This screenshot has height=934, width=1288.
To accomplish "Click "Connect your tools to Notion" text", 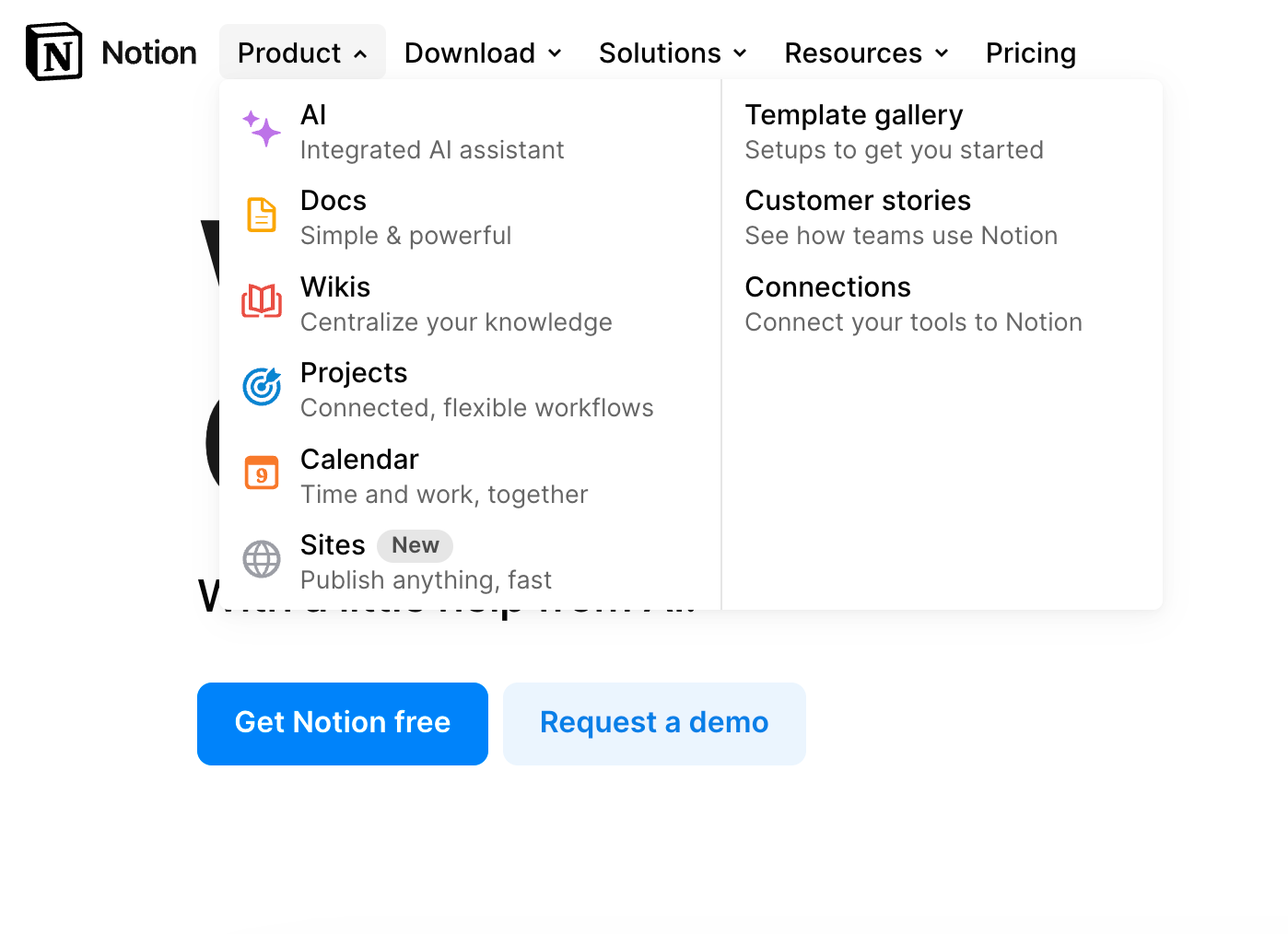I will pyautogui.click(x=913, y=321).
